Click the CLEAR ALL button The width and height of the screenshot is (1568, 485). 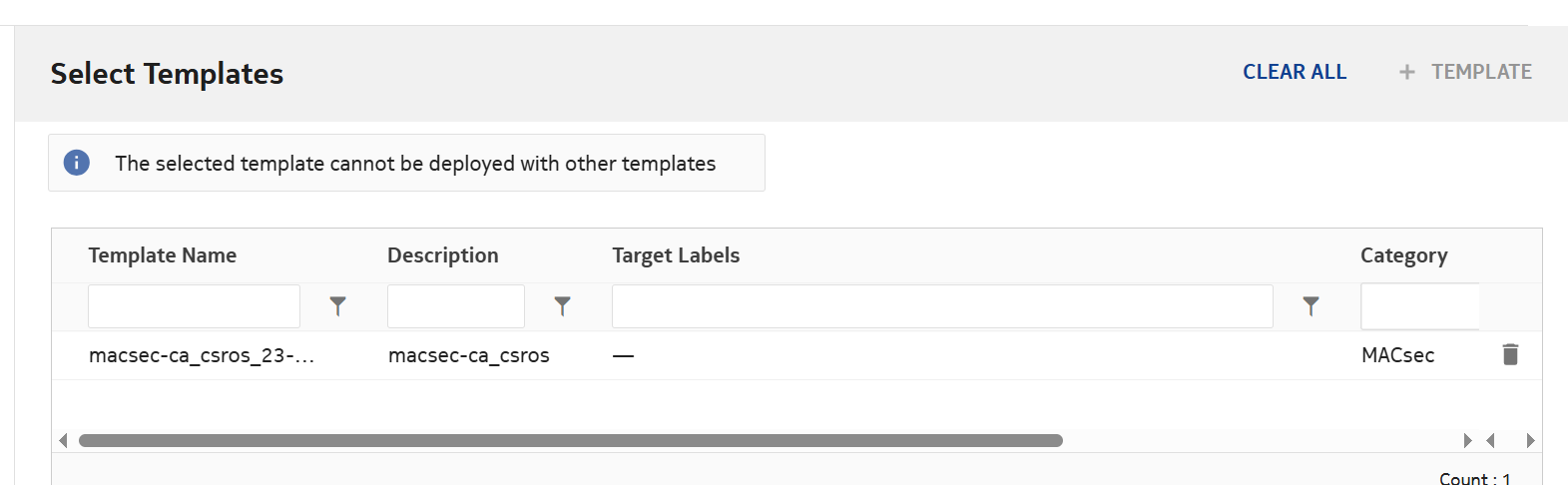pos(1294,72)
